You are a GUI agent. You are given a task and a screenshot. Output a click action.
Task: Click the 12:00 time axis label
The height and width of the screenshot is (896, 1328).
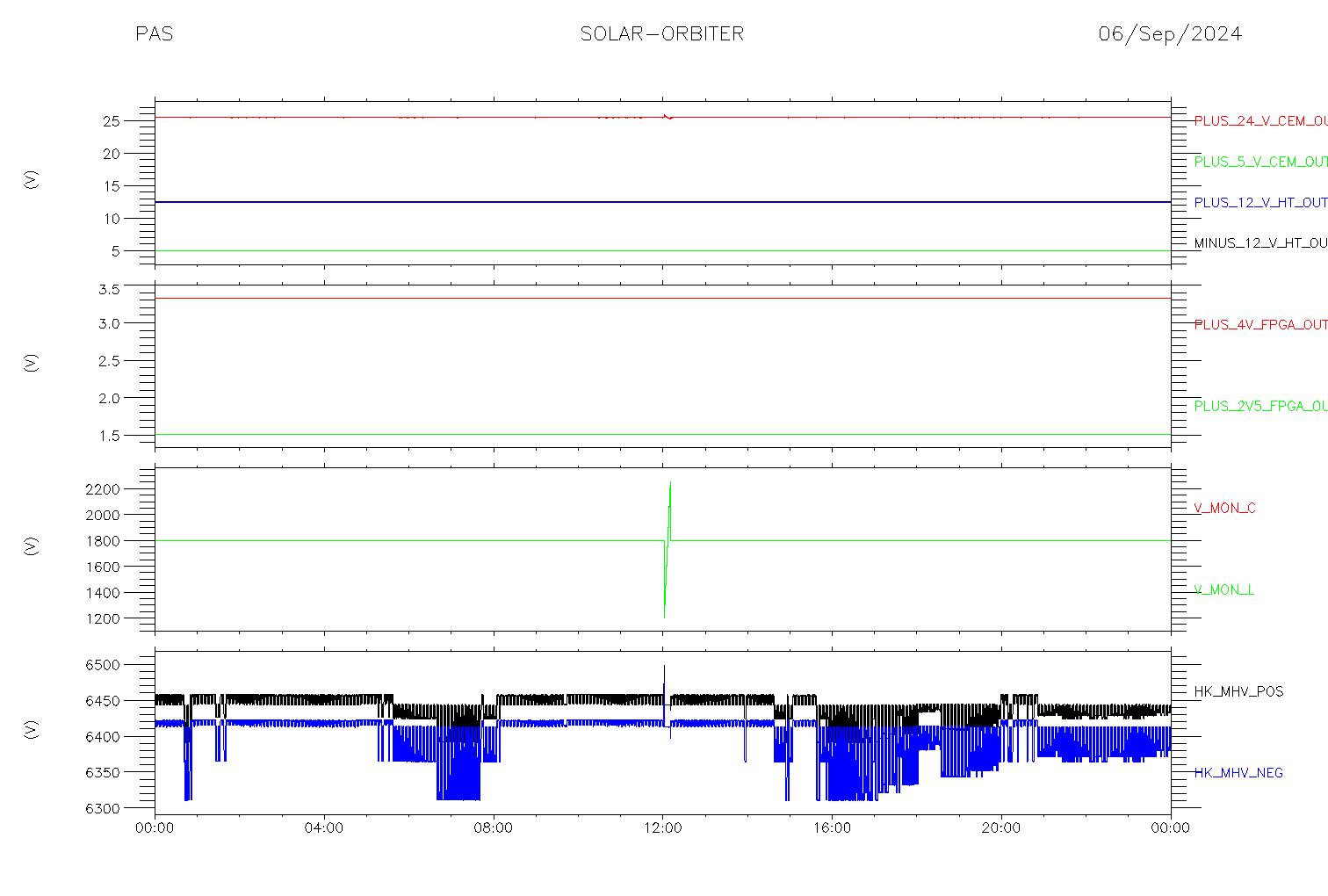click(662, 827)
